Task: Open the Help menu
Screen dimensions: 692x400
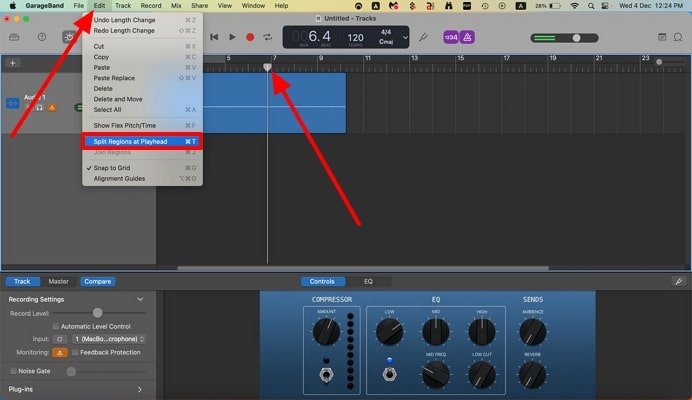Action: [x=282, y=6]
